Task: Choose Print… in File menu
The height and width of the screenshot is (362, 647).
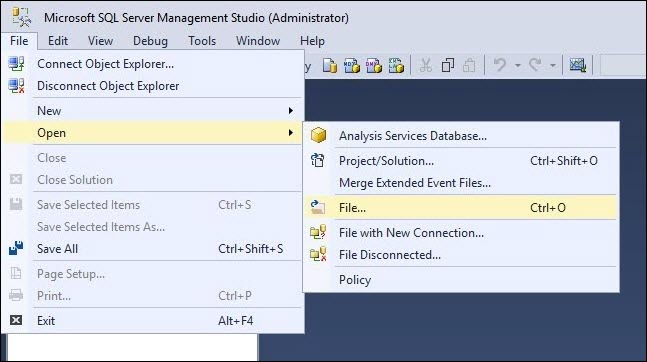Action: (x=153, y=296)
